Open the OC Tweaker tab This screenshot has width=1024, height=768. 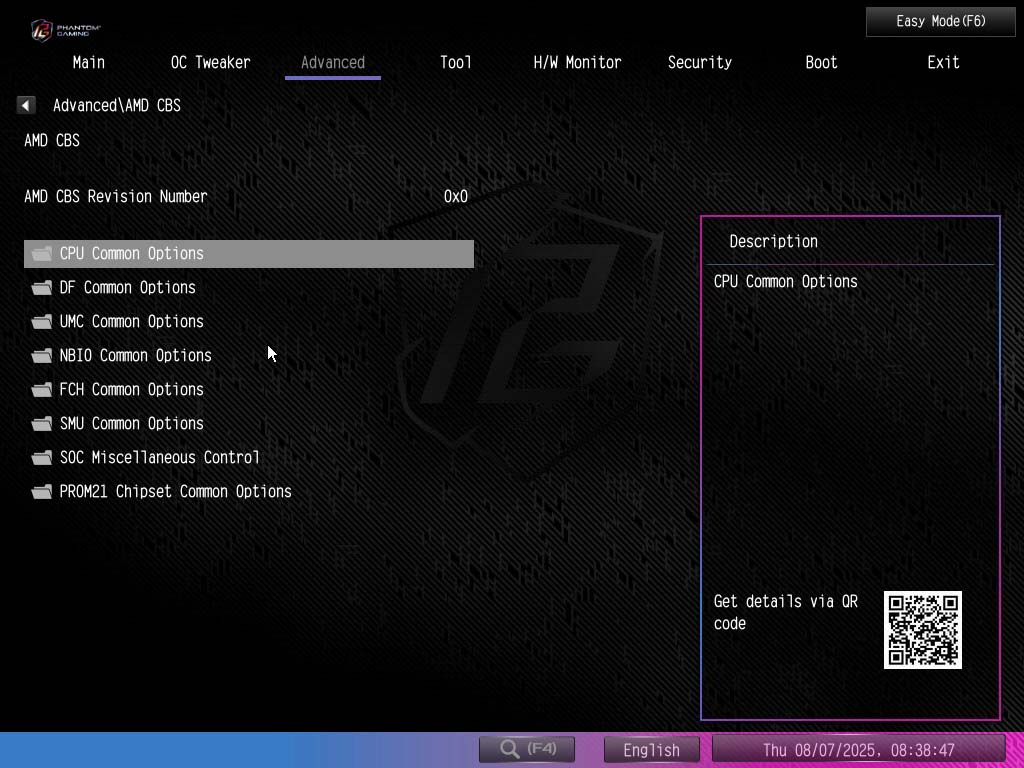210,62
